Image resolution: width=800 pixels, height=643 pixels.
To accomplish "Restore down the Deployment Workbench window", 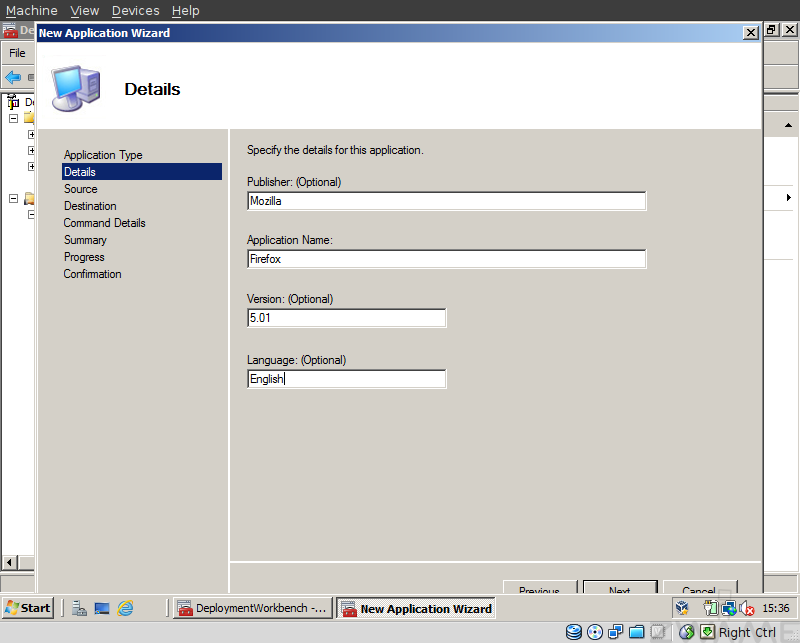I will coord(771,30).
